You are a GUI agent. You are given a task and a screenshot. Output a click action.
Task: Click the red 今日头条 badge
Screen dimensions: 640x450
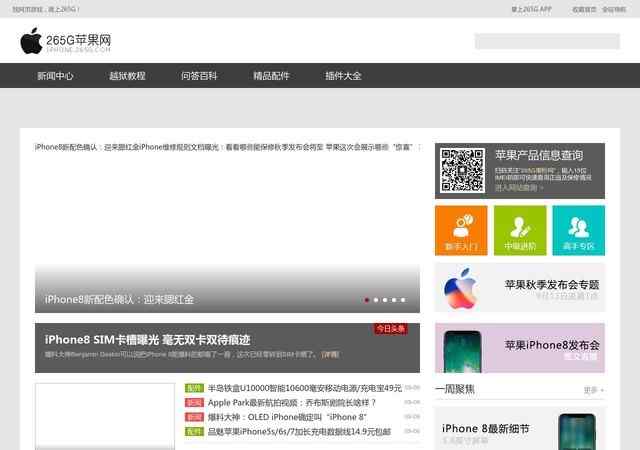[x=391, y=329]
